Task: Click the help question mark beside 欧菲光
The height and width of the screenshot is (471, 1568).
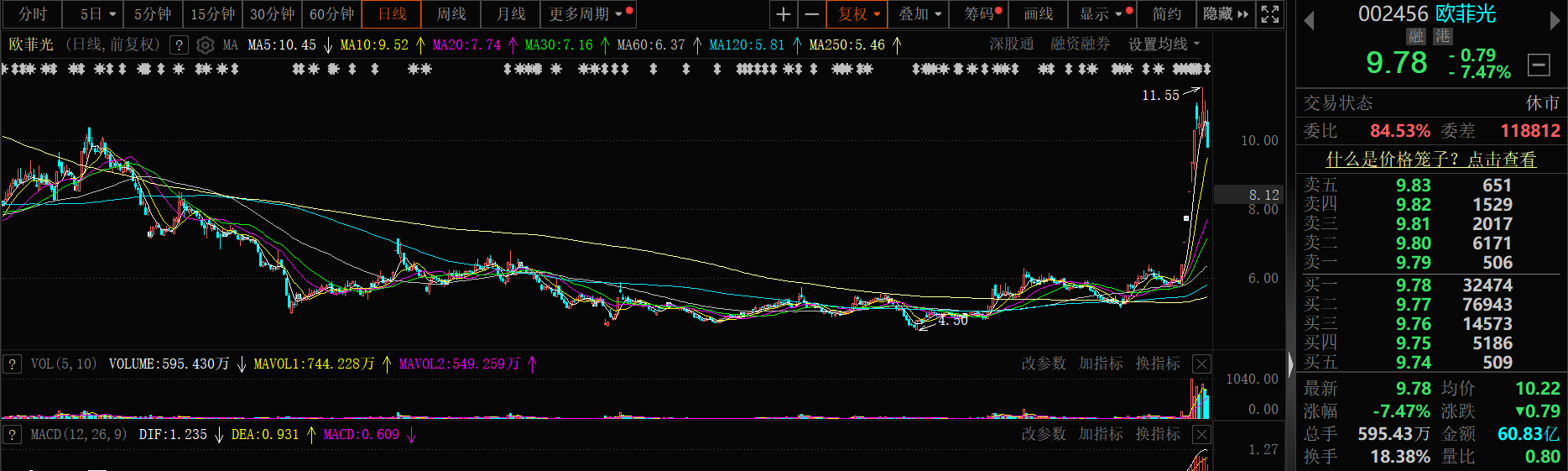Action: coord(178,45)
